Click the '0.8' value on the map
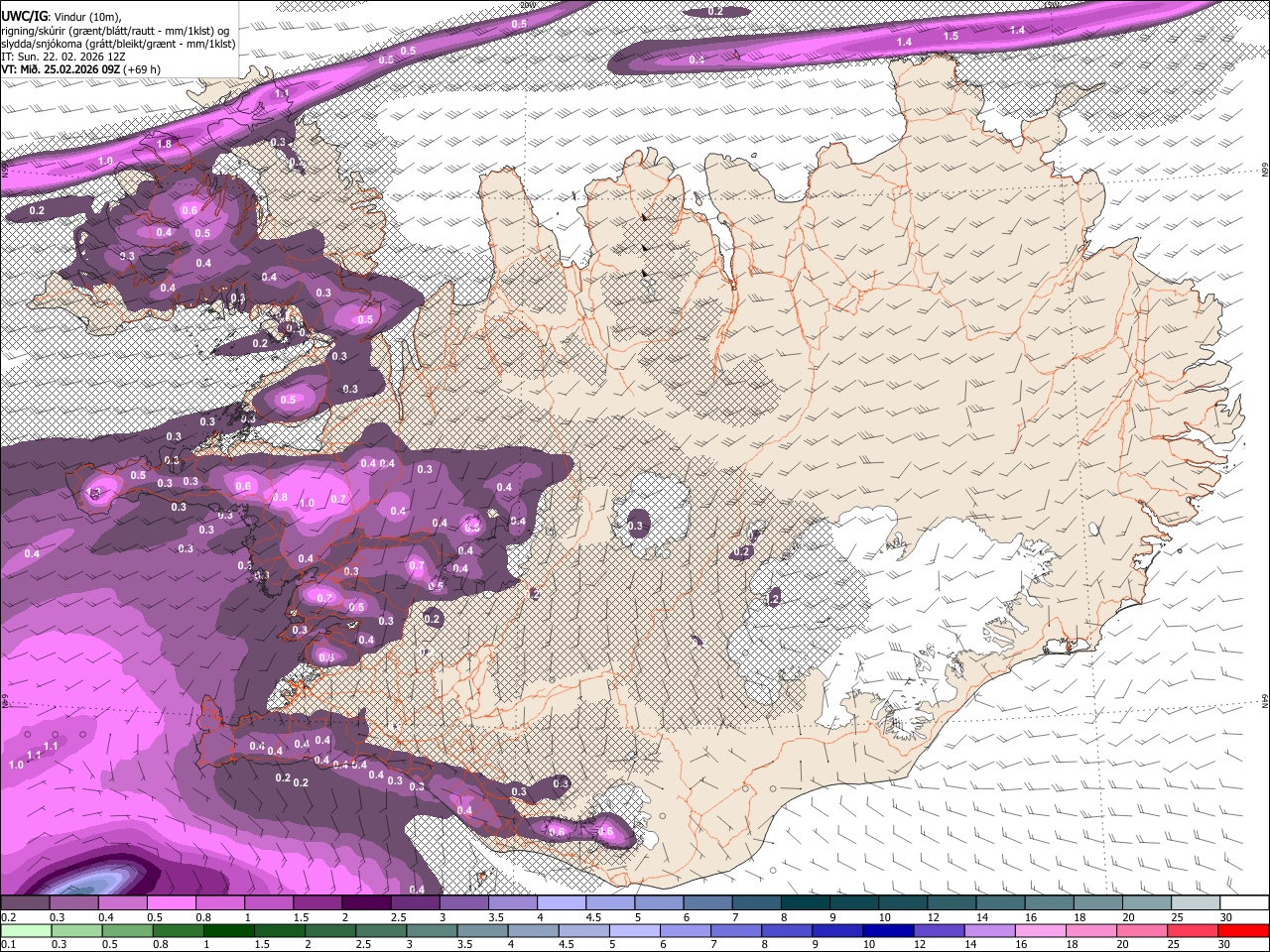Viewport: 1270px width, 952px height. pyautogui.click(x=281, y=497)
